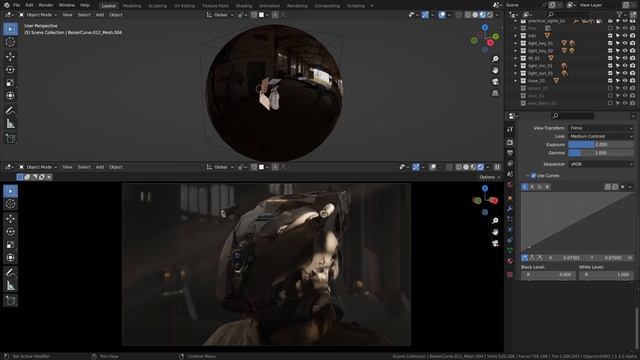This screenshot has height=360, width=640.
Task: Open Add menu in top viewport
Action: point(100,15)
